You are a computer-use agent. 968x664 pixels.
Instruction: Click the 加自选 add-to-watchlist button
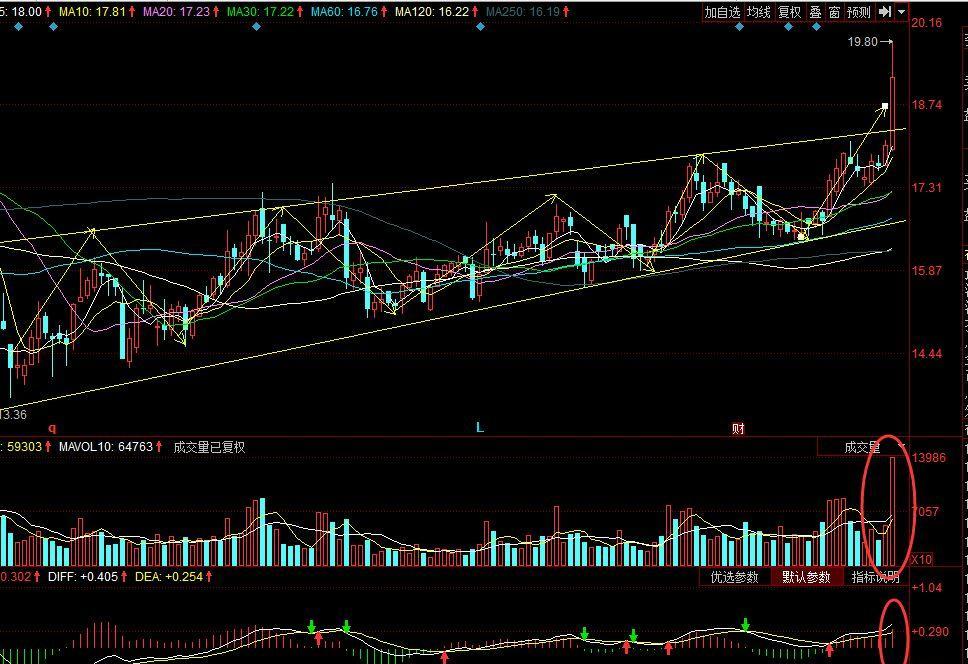click(x=722, y=12)
